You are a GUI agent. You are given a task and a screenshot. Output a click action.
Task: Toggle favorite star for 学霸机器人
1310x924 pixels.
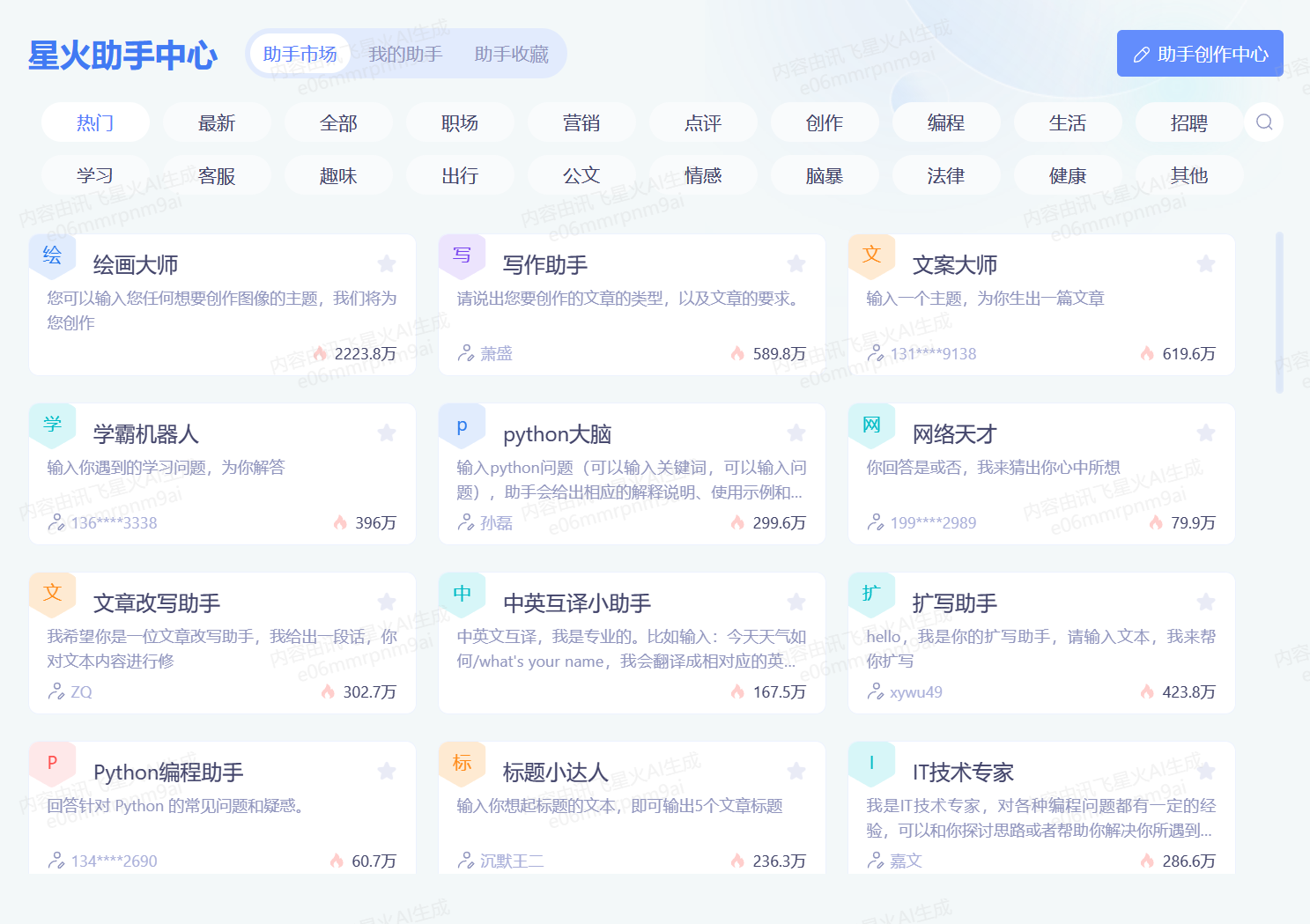point(386,433)
